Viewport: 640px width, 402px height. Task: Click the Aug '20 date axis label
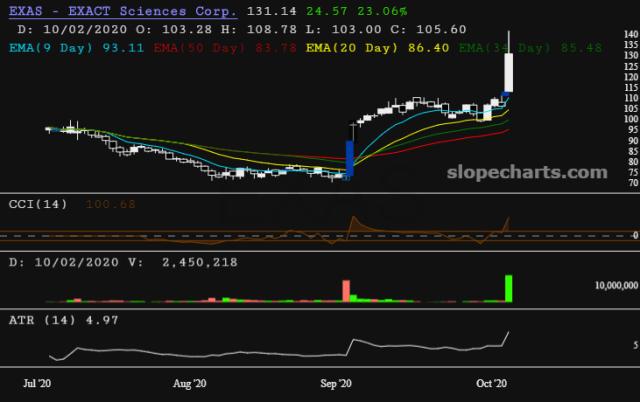coord(189,383)
